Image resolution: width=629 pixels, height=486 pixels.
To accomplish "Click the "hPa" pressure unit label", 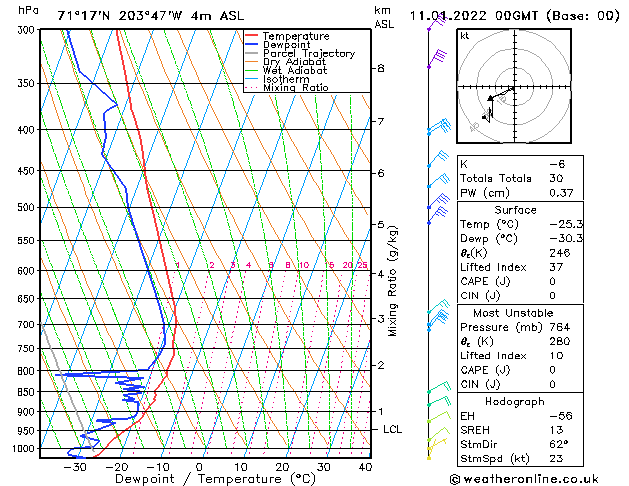I will click(28, 11).
